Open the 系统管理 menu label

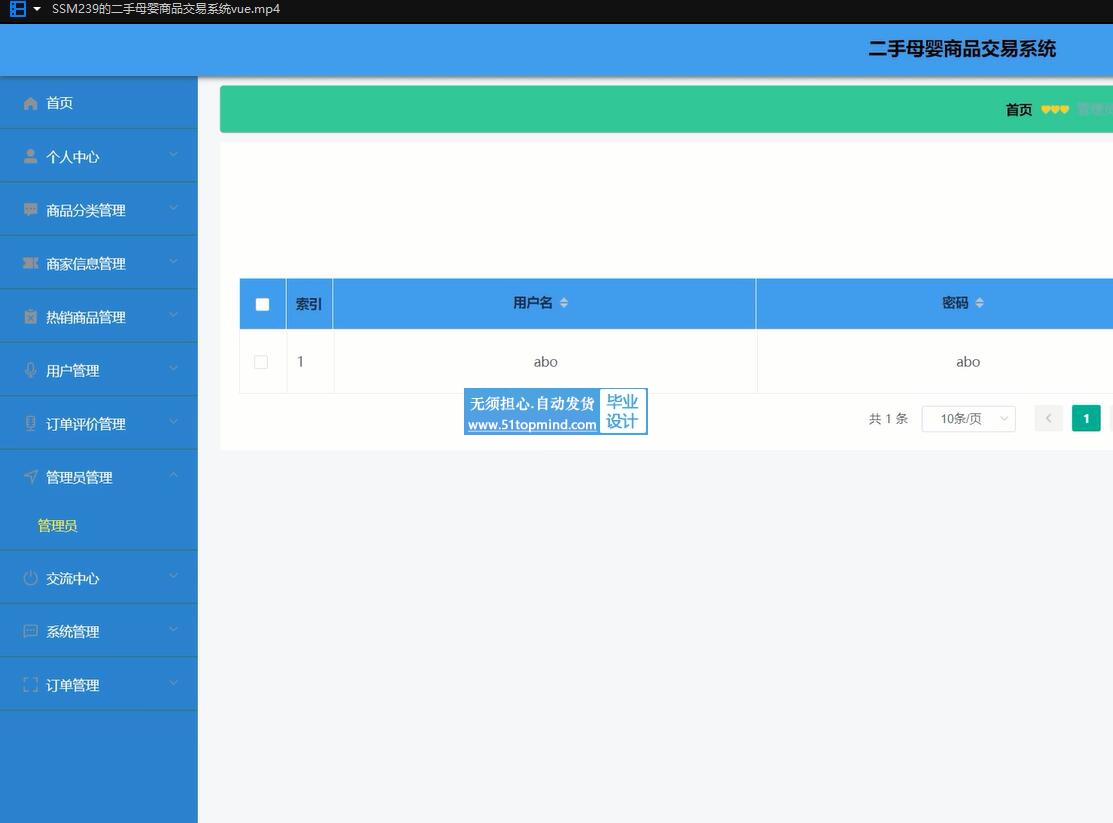(x=72, y=631)
